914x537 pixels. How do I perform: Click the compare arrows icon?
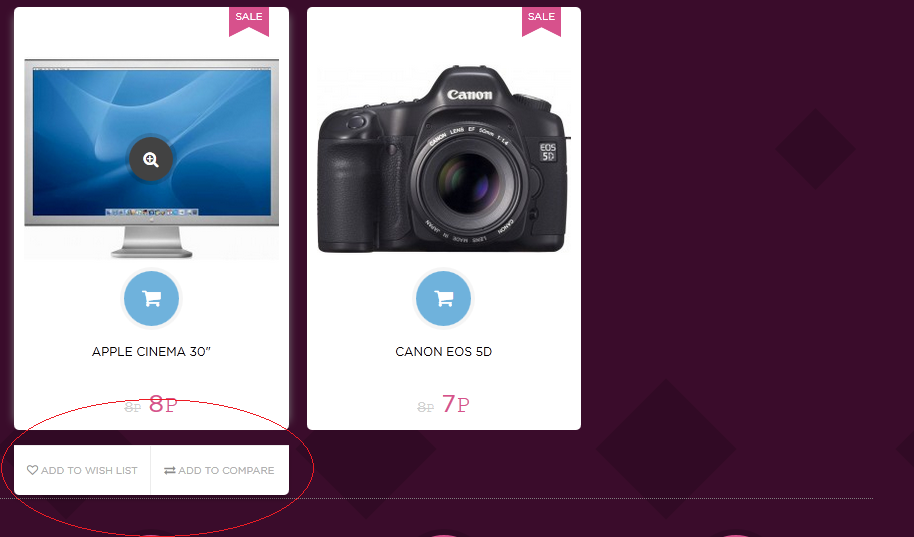tap(170, 470)
